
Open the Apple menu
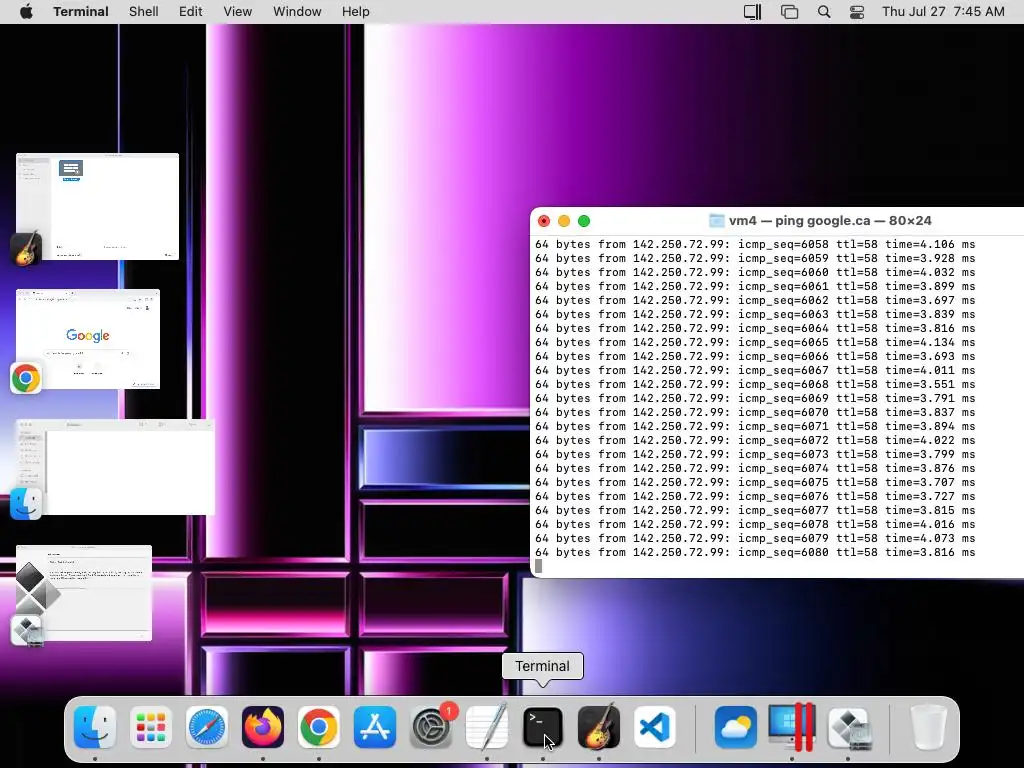pyautogui.click(x=26, y=11)
